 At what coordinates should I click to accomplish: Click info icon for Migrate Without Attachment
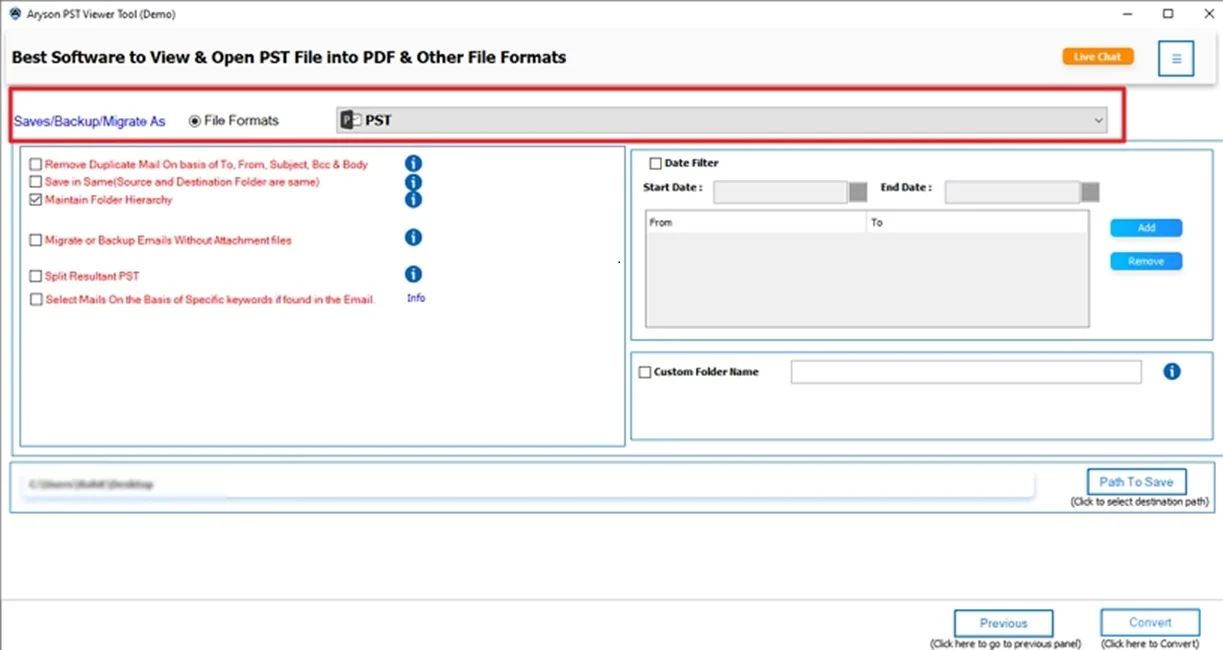(x=413, y=237)
